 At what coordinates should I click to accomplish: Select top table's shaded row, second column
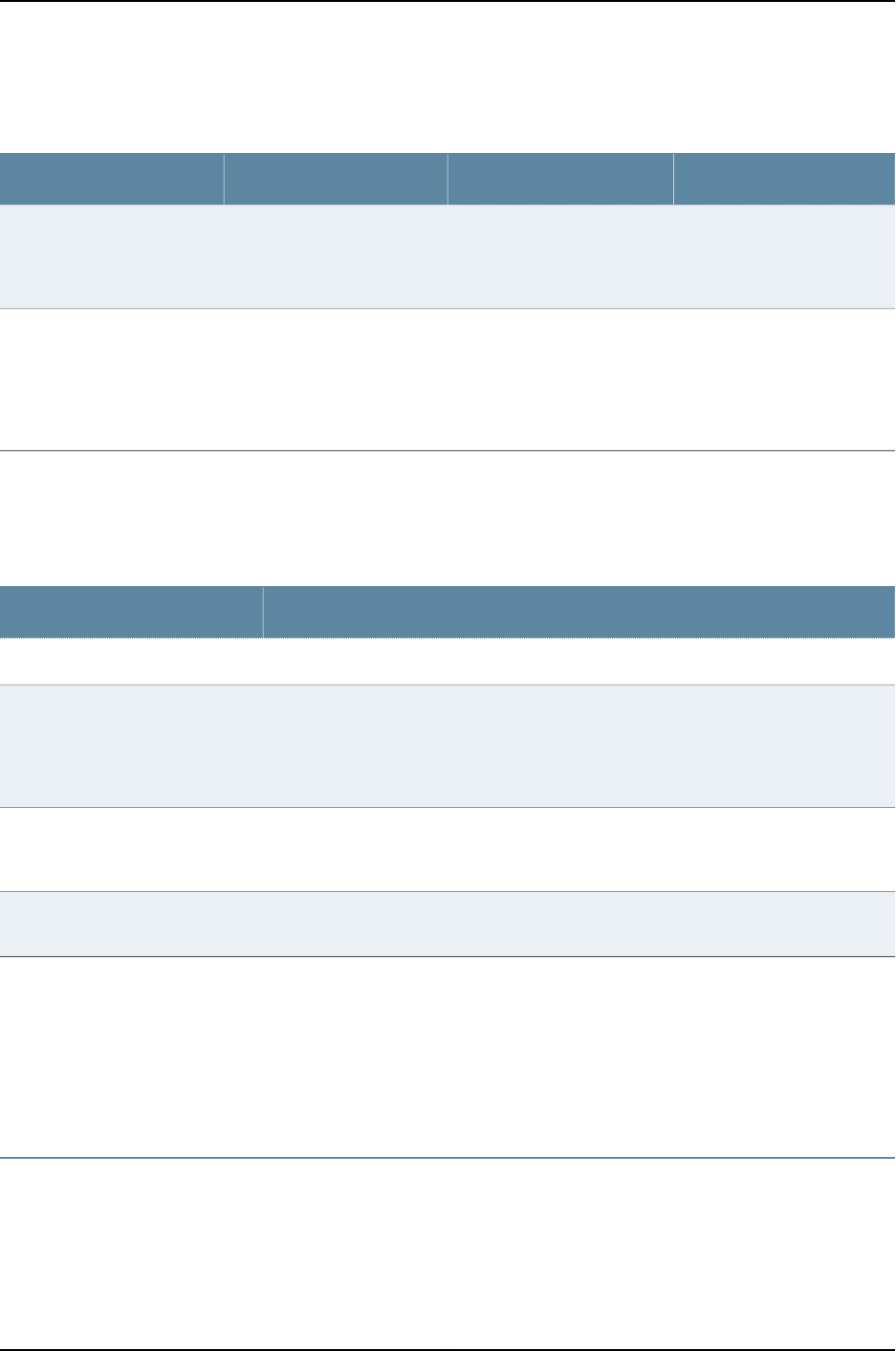pyautogui.click(x=336, y=256)
